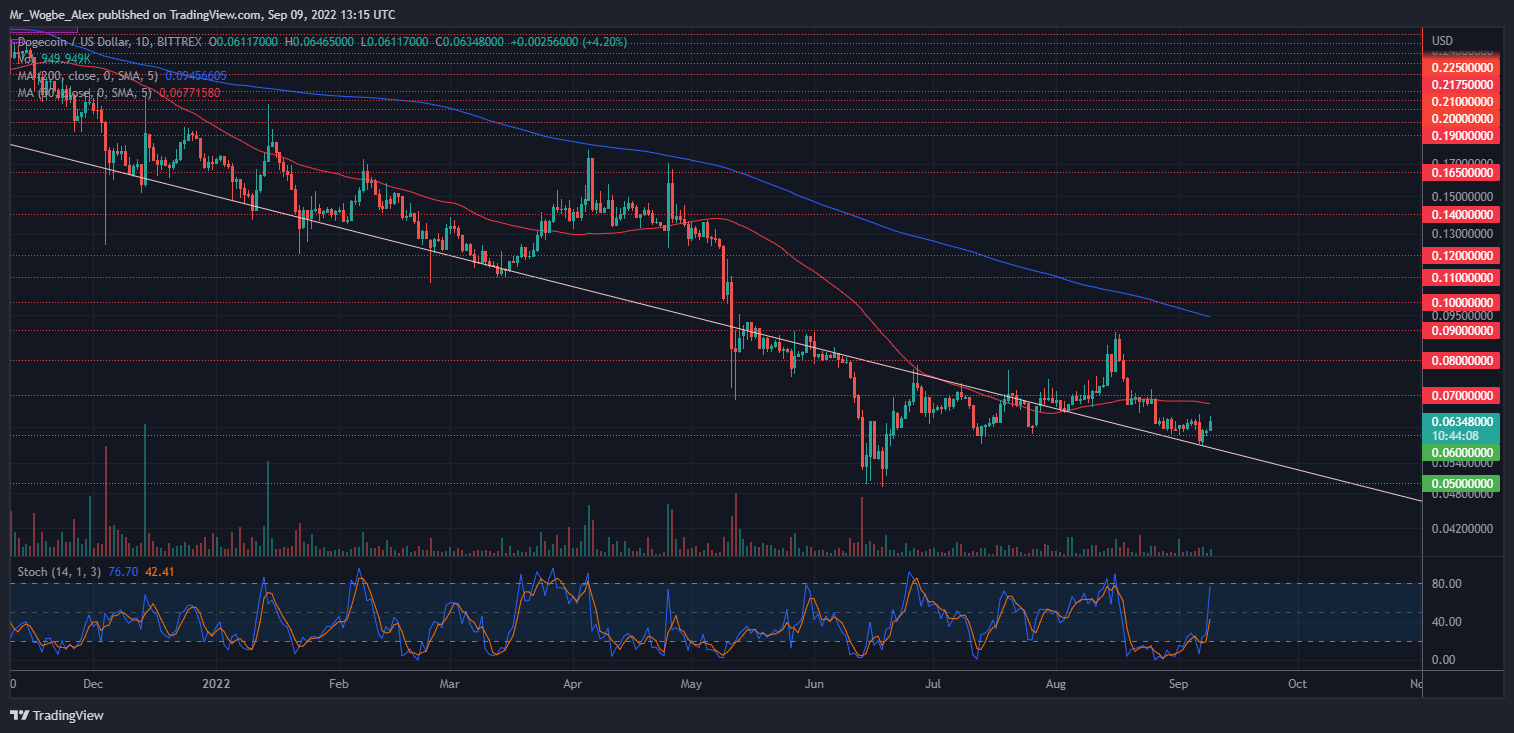Click the +4.20% change value
The height and width of the screenshot is (733, 1514).
pyautogui.click(x=603, y=43)
